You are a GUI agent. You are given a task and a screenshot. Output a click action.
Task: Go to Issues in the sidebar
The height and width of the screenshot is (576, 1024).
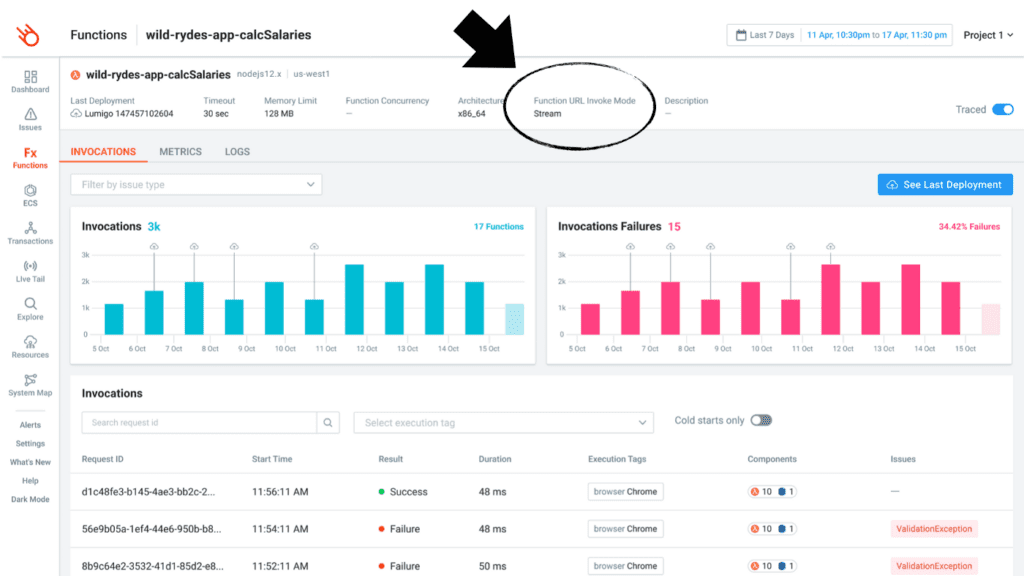pos(30,120)
